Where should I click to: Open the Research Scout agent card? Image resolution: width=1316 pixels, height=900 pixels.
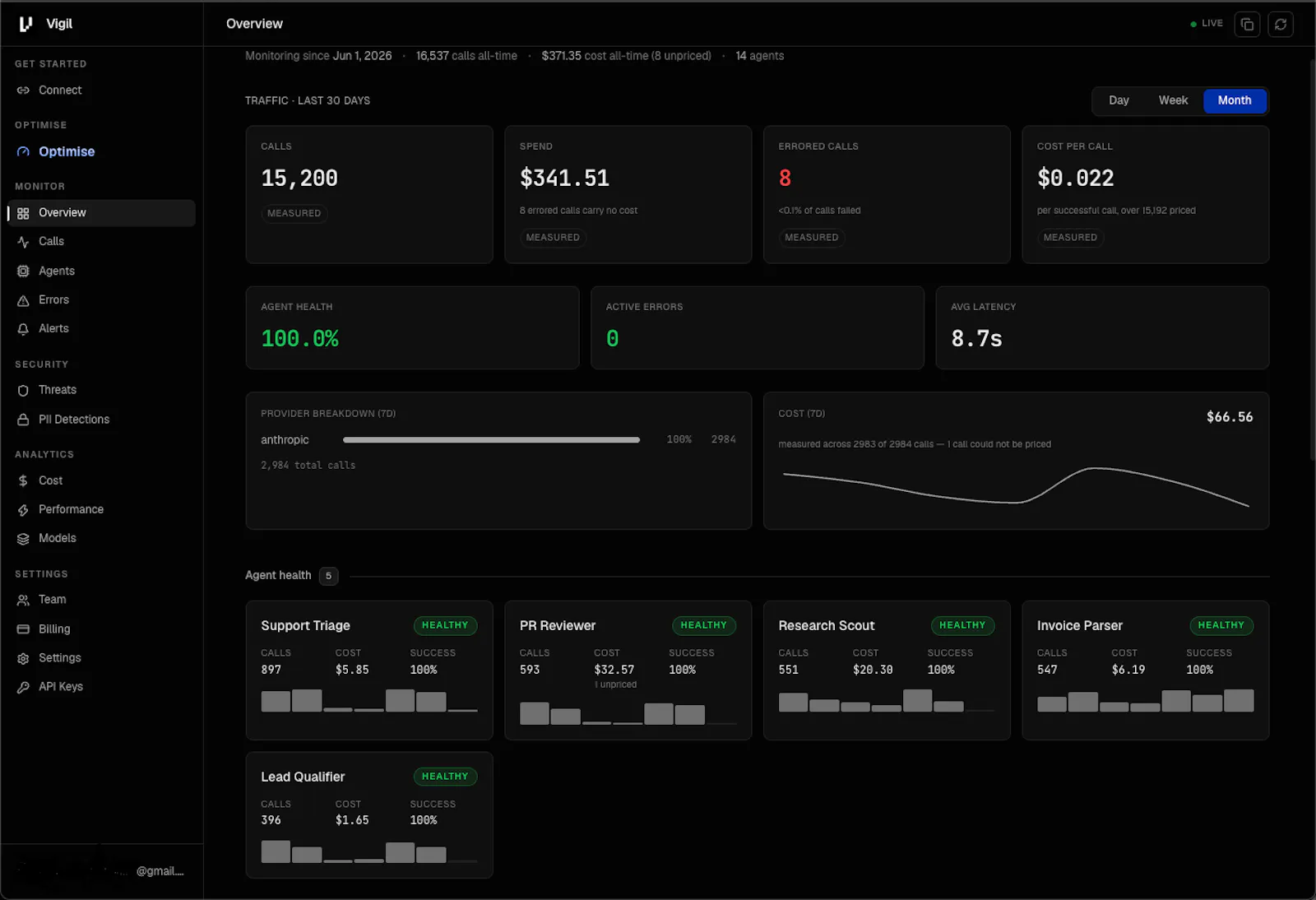click(x=887, y=670)
